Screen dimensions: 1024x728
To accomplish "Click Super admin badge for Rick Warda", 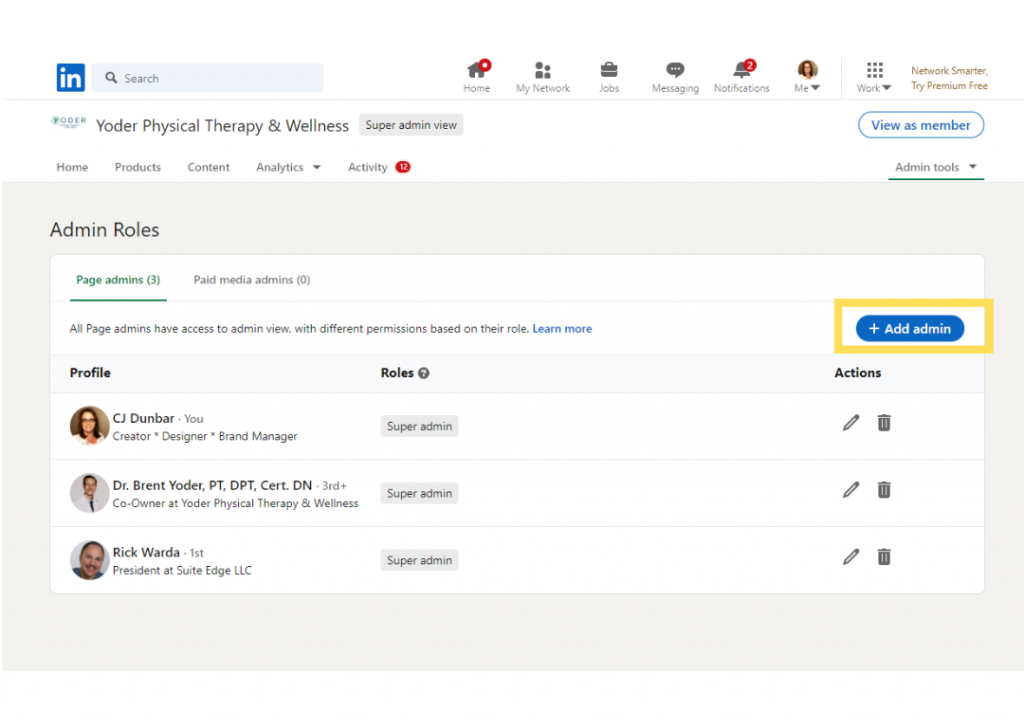I will (x=419, y=560).
